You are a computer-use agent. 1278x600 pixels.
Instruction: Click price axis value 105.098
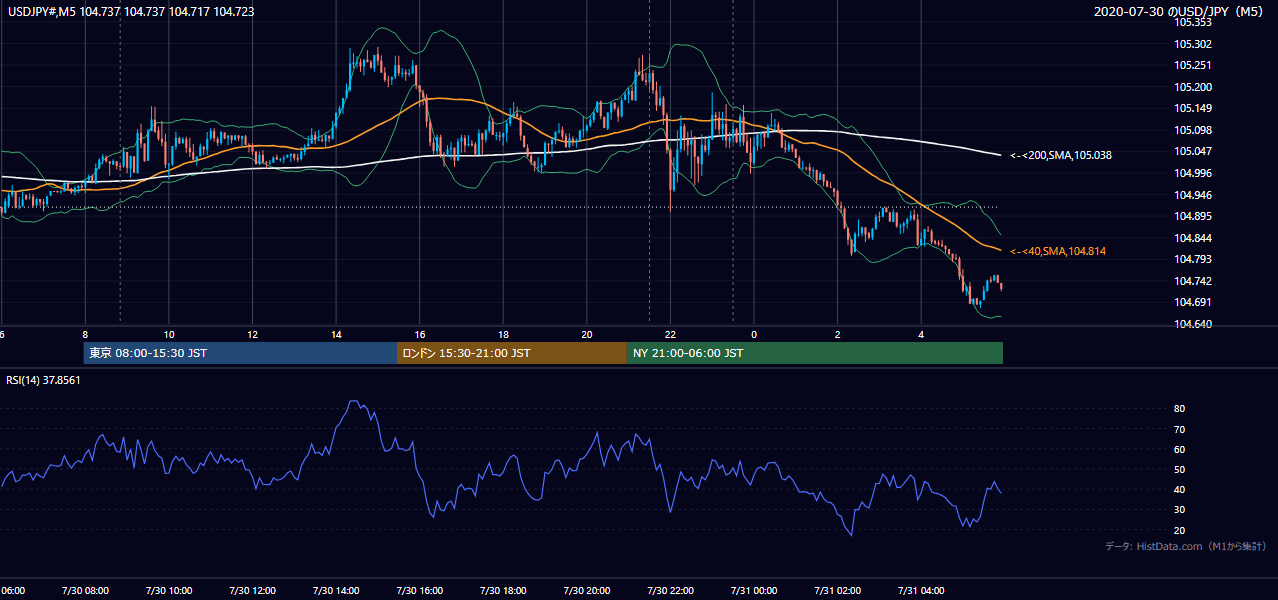[1195, 130]
